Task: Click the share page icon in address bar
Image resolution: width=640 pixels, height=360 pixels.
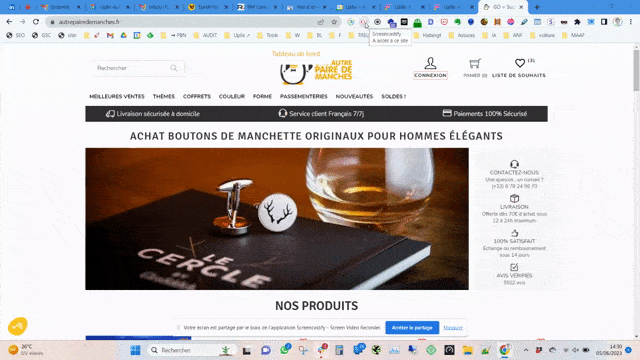Action: coord(321,22)
